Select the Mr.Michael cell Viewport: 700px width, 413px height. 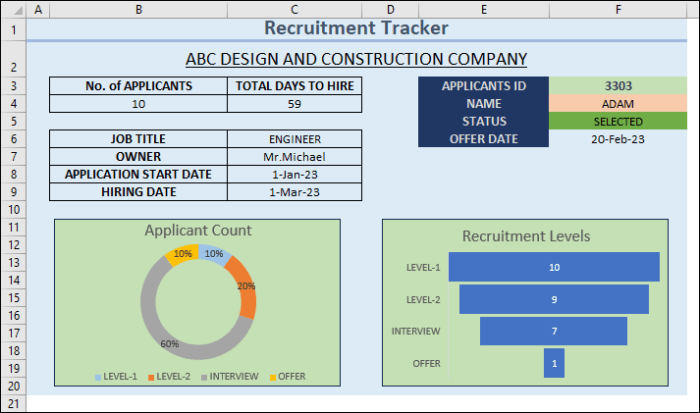[x=295, y=157]
